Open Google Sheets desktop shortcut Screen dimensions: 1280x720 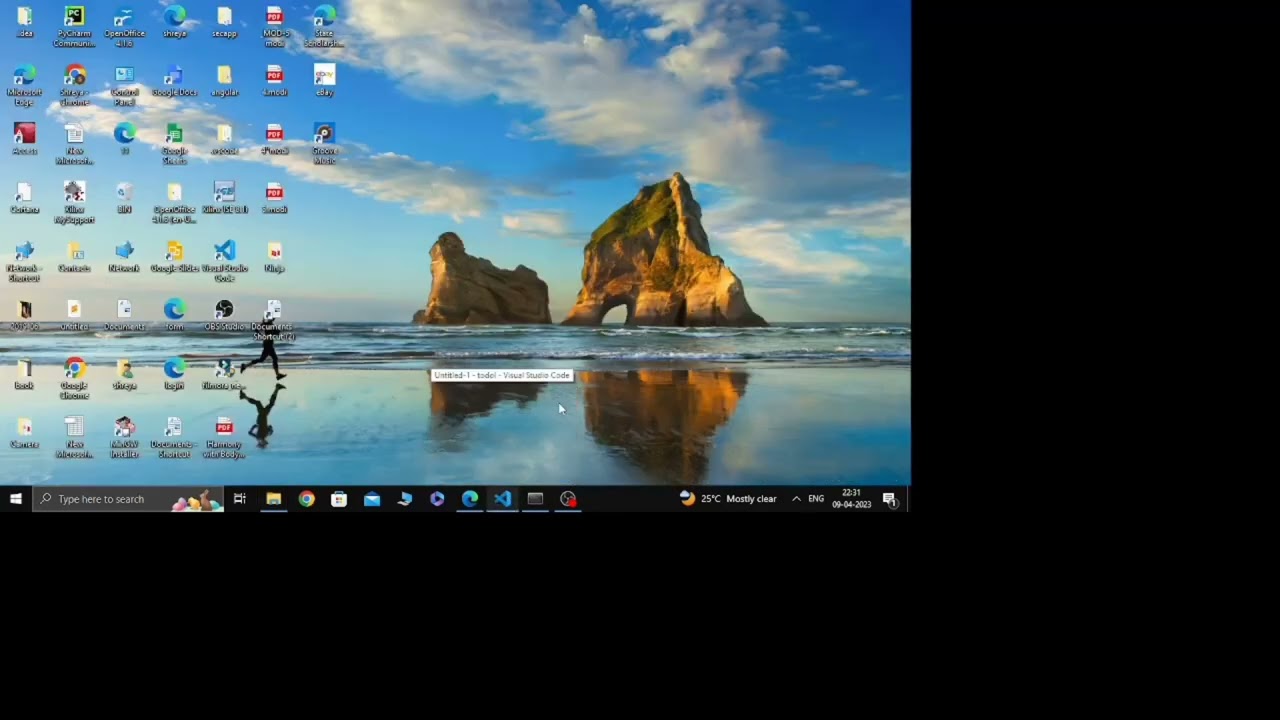coord(174,144)
